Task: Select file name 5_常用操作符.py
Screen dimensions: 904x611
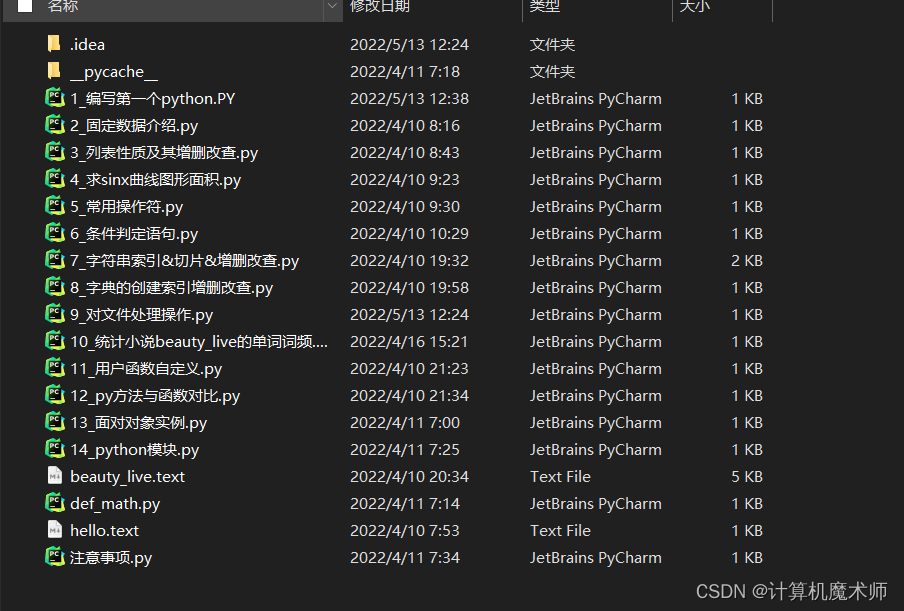Action: pos(126,206)
